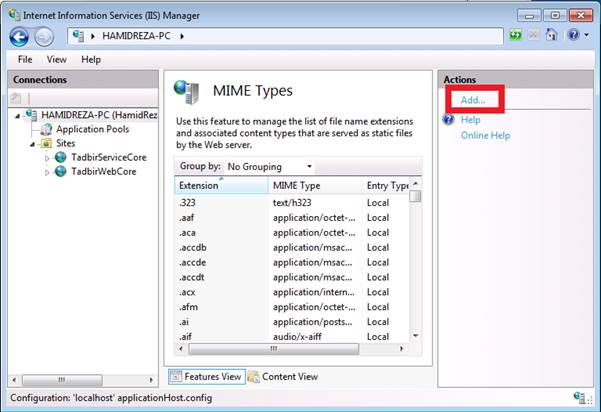Click the server icon in address bar
The height and width of the screenshot is (412, 601).
[78, 36]
